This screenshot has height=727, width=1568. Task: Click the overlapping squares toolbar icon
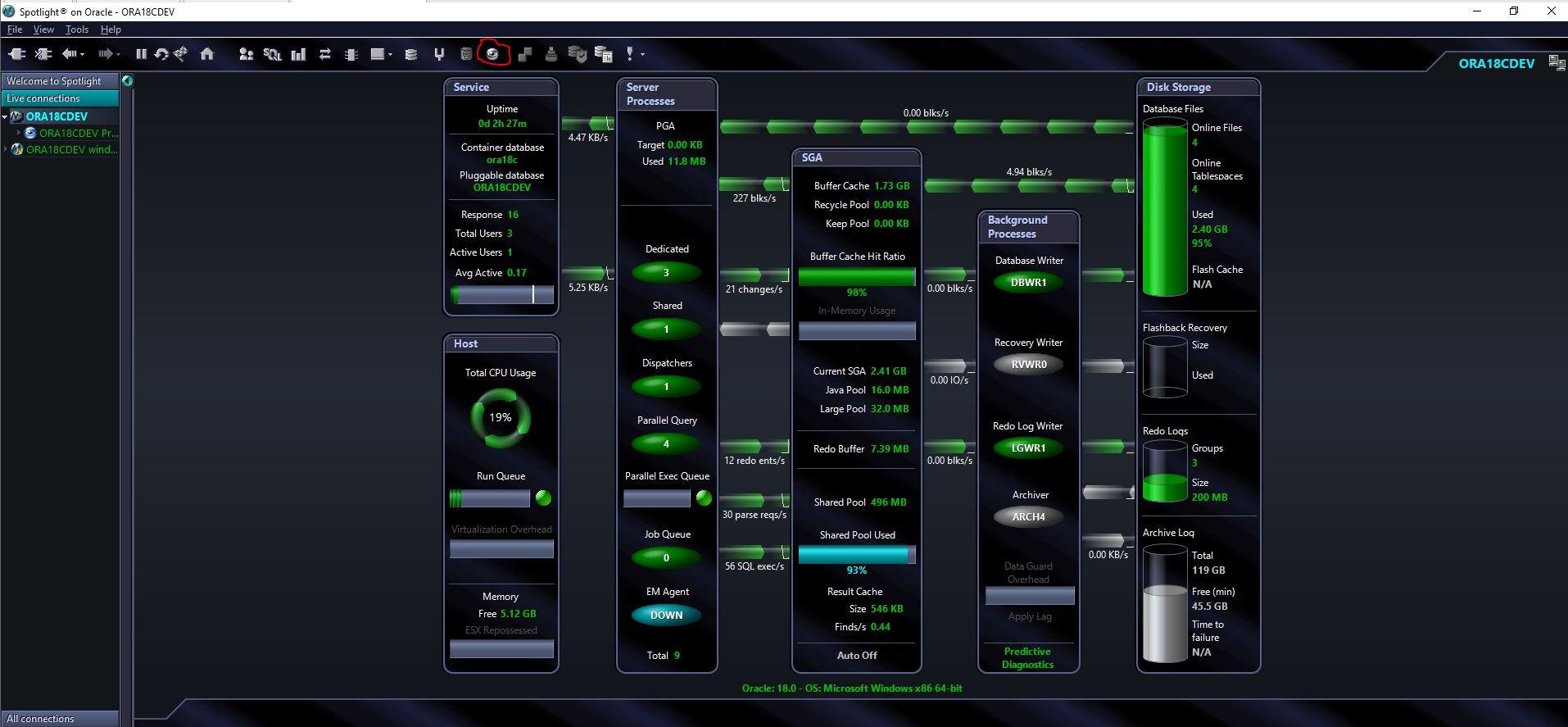click(x=525, y=54)
